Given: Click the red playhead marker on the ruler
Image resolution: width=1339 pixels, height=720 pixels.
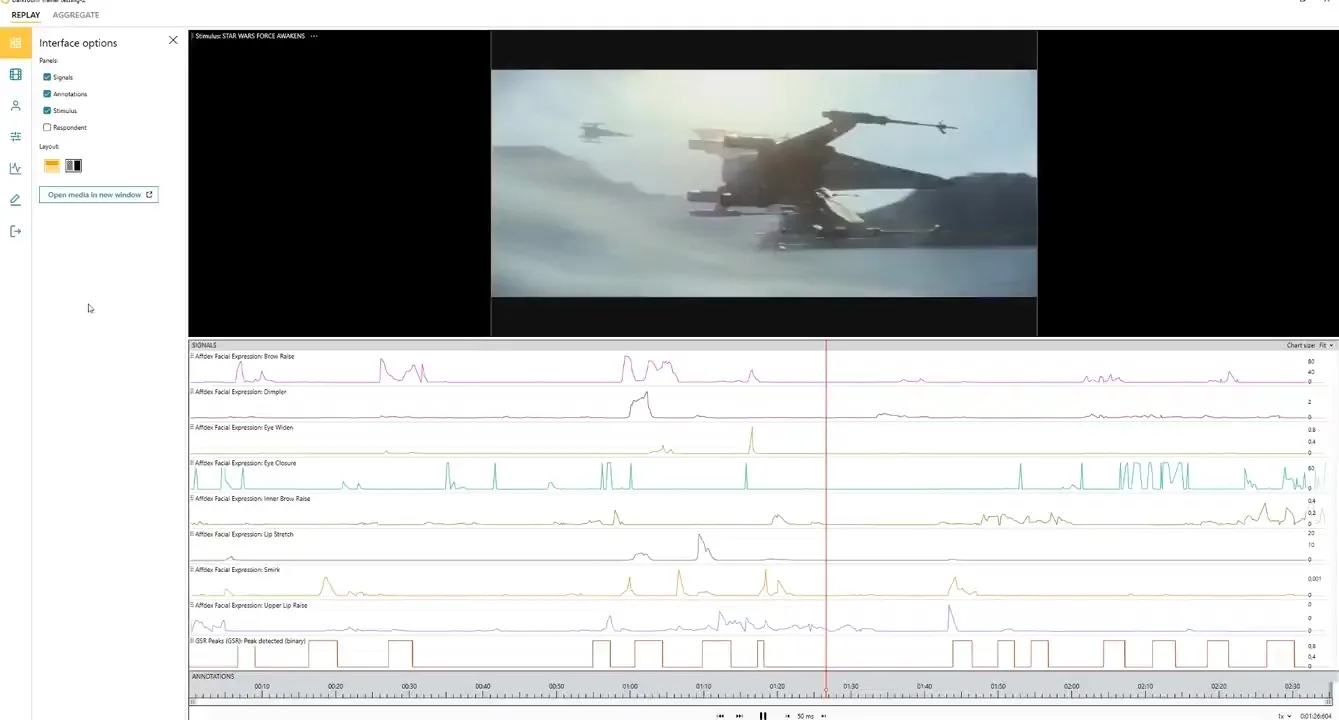Looking at the screenshot, I should point(826,690).
